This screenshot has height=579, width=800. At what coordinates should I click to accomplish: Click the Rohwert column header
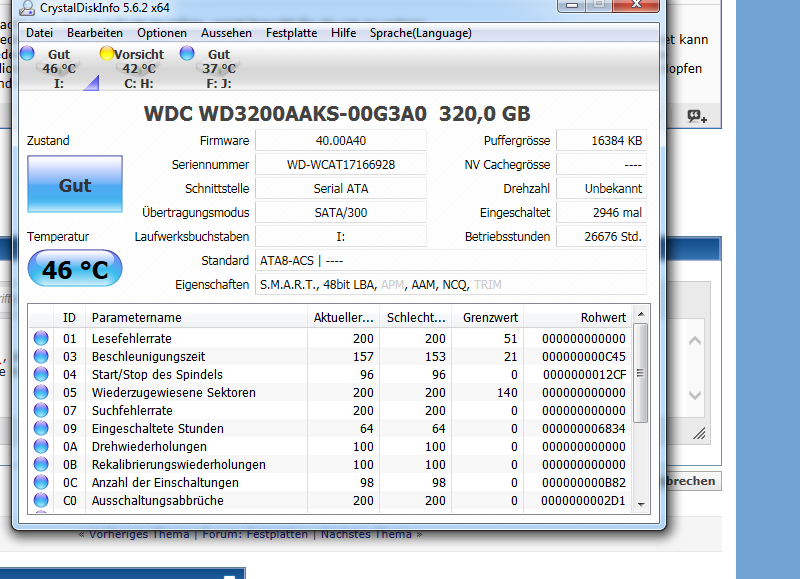[x=578, y=317]
